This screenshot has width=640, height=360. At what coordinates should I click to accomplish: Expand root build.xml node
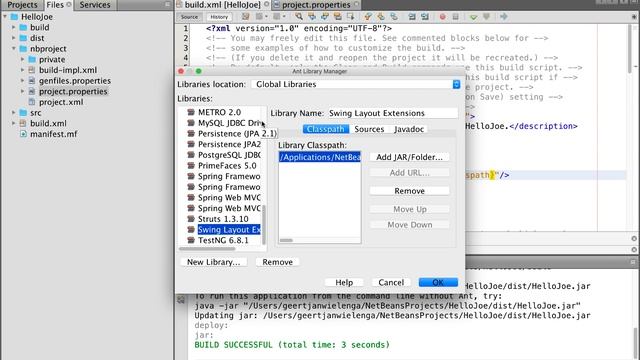pos(14,123)
